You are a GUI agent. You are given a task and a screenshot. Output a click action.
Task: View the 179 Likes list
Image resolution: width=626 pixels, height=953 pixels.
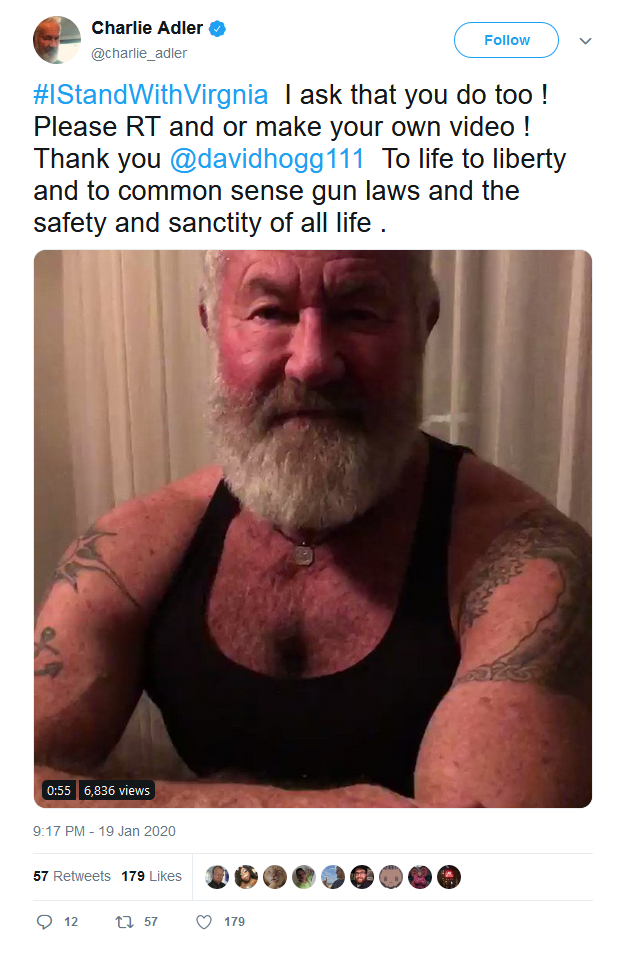(x=151, y=876)
